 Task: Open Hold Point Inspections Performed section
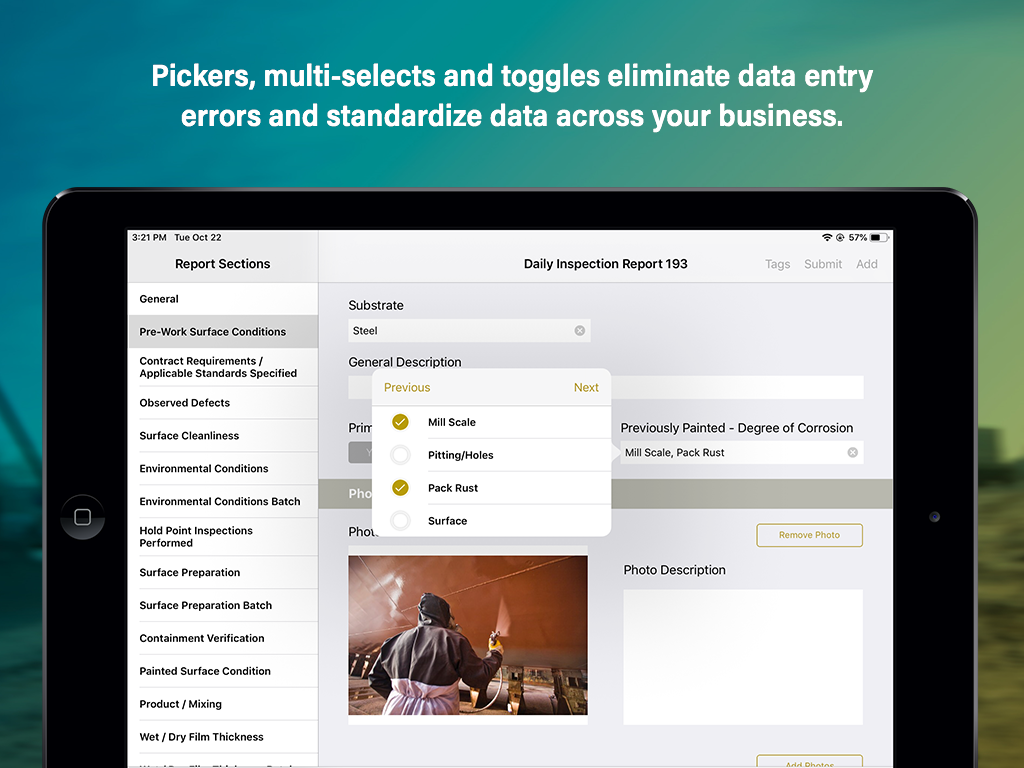(223, 537)
